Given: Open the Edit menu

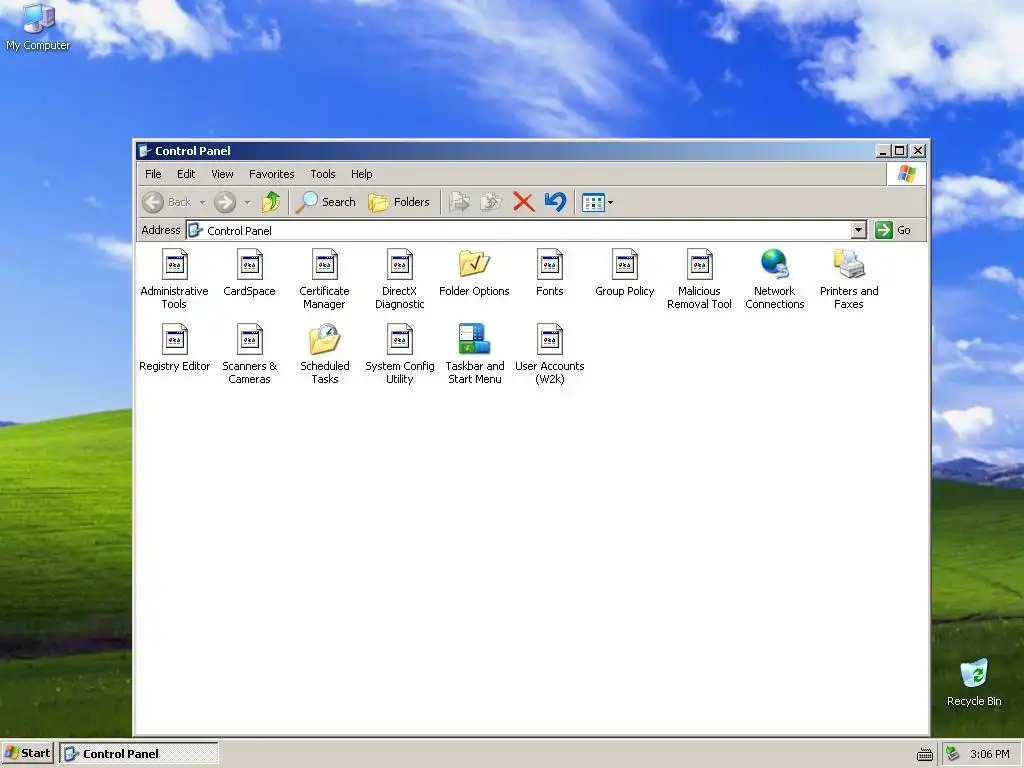Looking at the screenshot, I should pos(186,174).
